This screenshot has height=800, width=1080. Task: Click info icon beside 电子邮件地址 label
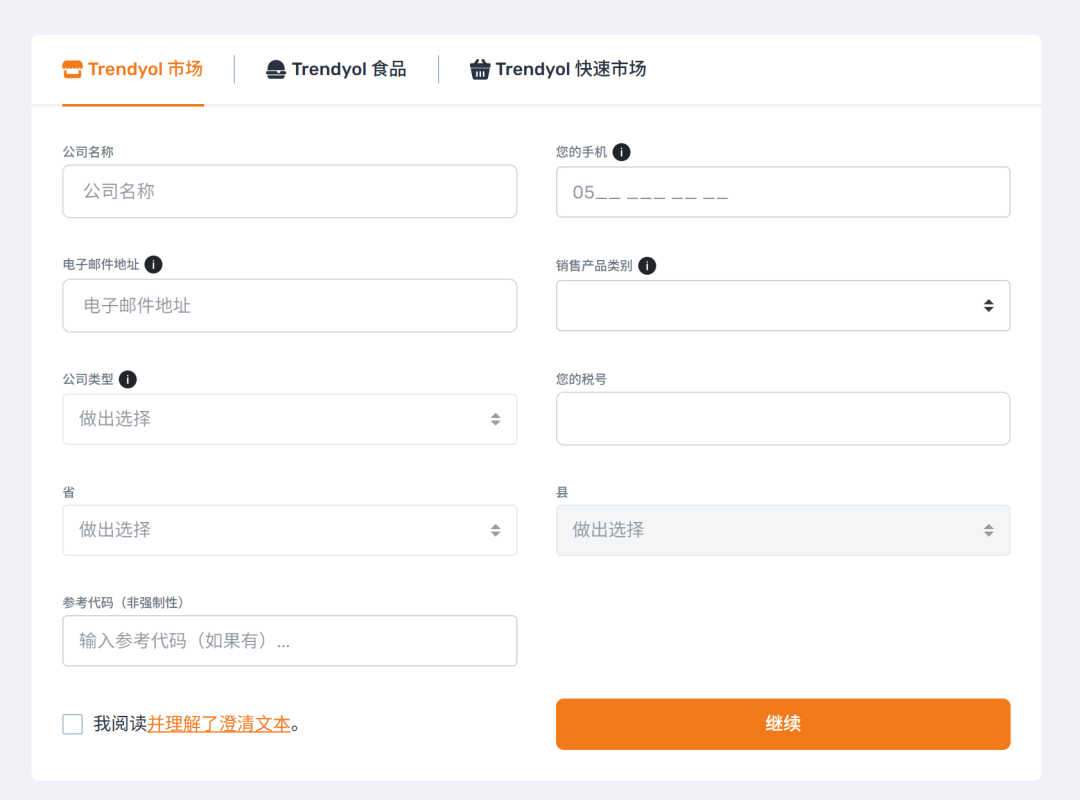coord(153,264)
